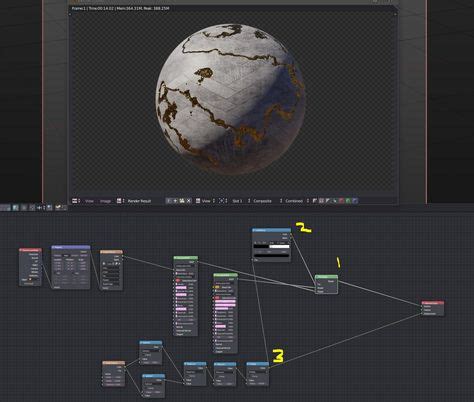Image resolution: width=474 pixels, height=402 pixels.
Task: Toggle the alpha channel display button
Action: pos(328,201)
